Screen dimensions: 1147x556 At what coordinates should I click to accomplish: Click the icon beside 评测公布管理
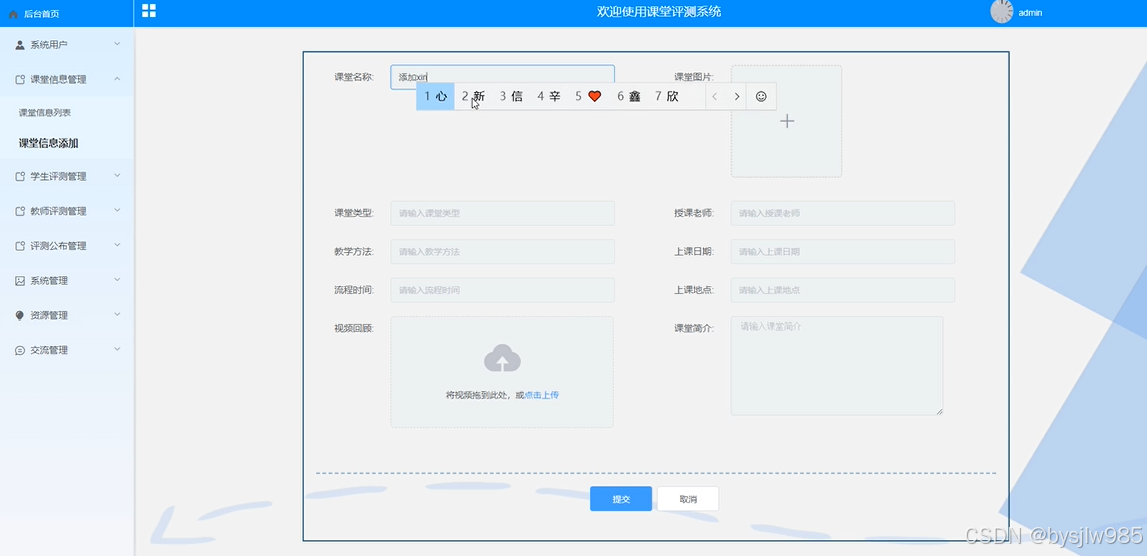coord(20,246)
